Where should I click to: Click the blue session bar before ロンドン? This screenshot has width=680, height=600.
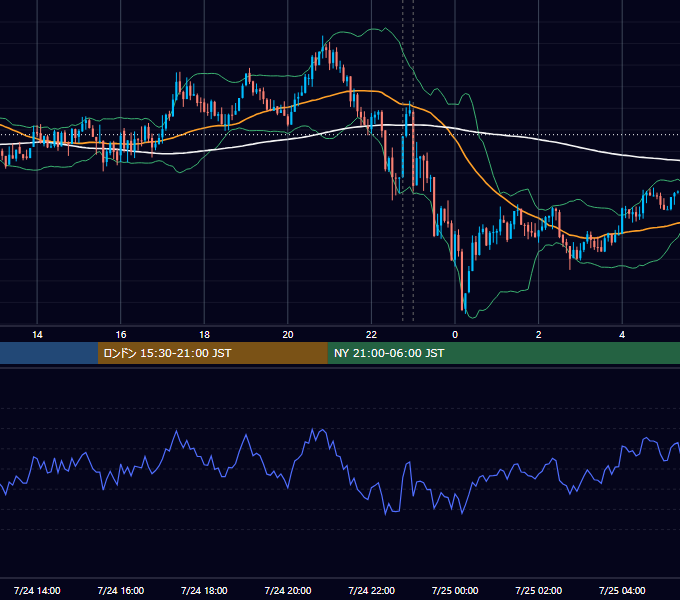coord(49,353)
